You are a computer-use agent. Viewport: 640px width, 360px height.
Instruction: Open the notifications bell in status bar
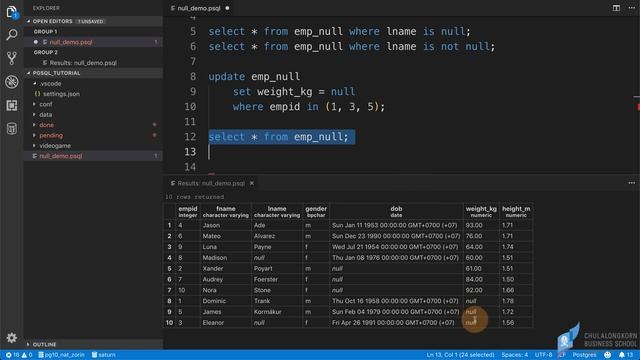tap(625, 355)
